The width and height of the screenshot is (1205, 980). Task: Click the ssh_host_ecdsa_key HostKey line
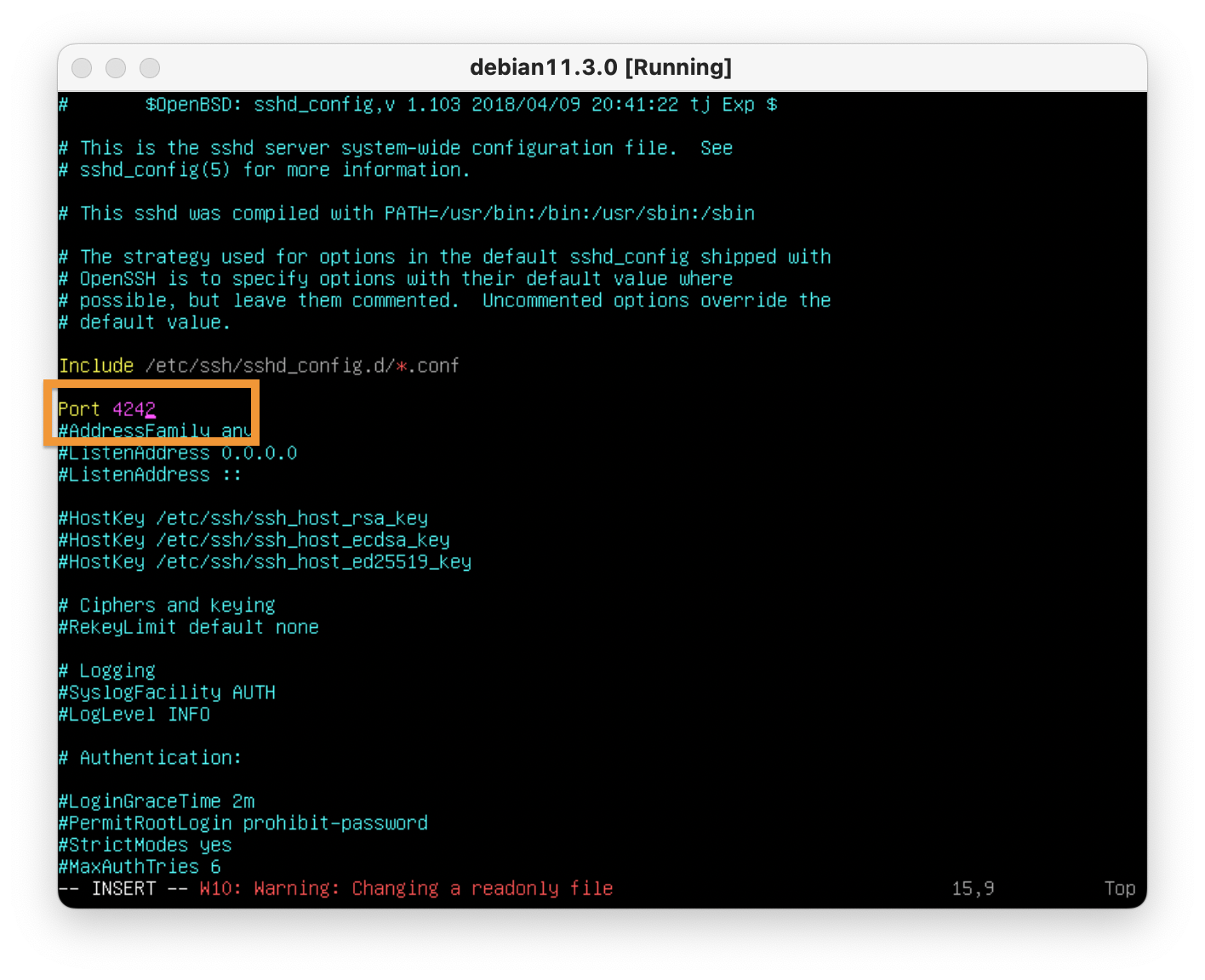coord(254,540)
